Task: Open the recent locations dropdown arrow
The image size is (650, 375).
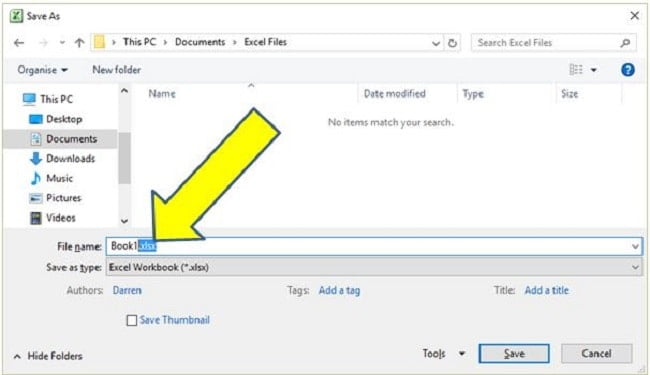Action: (x=62, y=43)
